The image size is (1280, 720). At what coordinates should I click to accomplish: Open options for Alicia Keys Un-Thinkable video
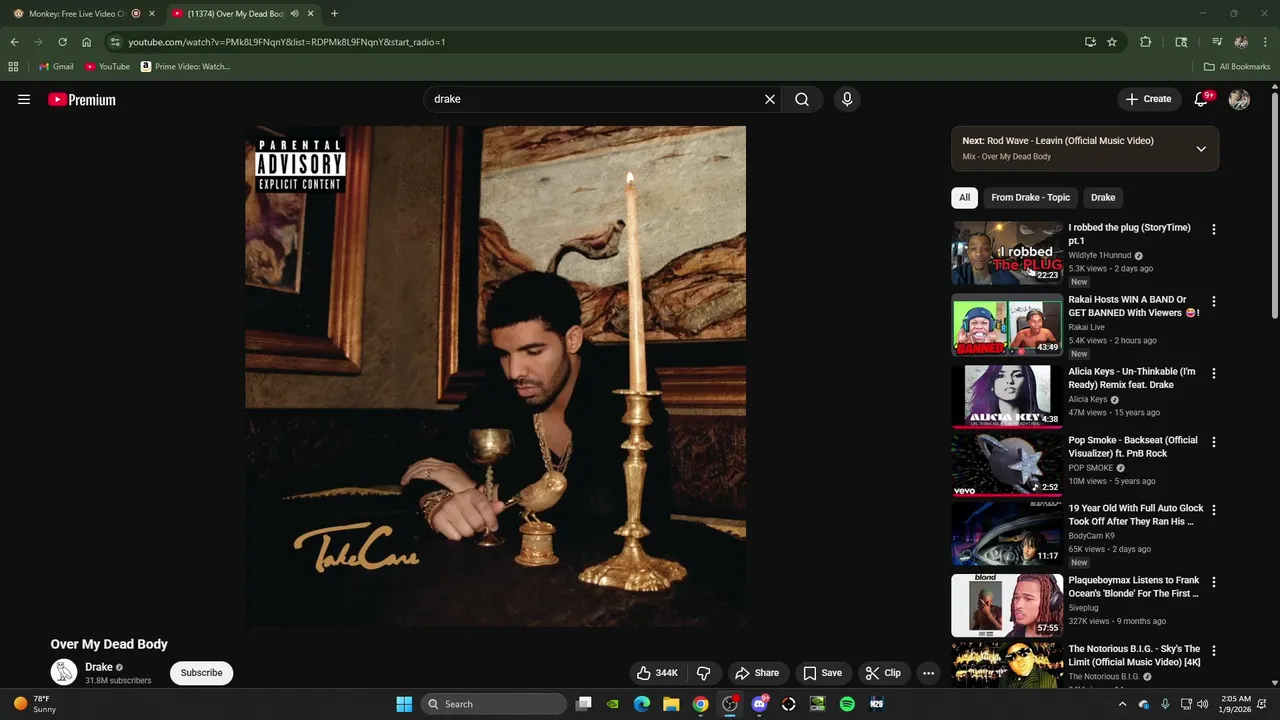tap(1214, 374)
